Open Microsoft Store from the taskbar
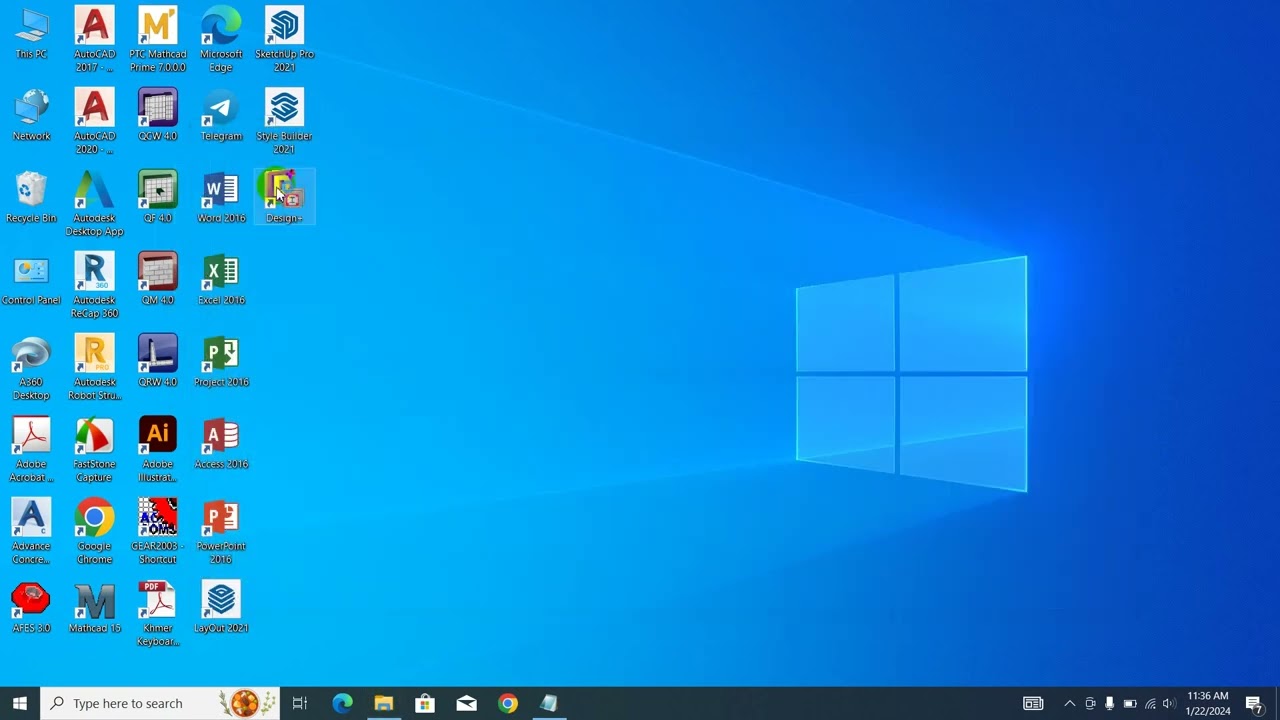1280x720 pixels. pos(425,704)
